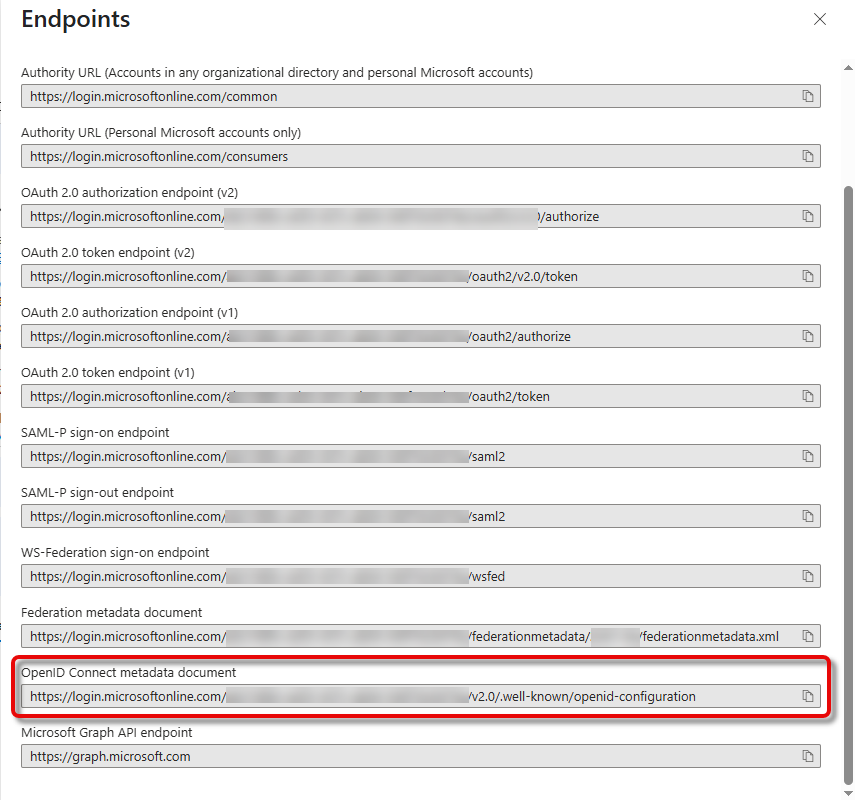This screenshot has width=855, height=800.
Task: Click the WS-Federation sign-on endpoint field
Action: click(400, 577)
